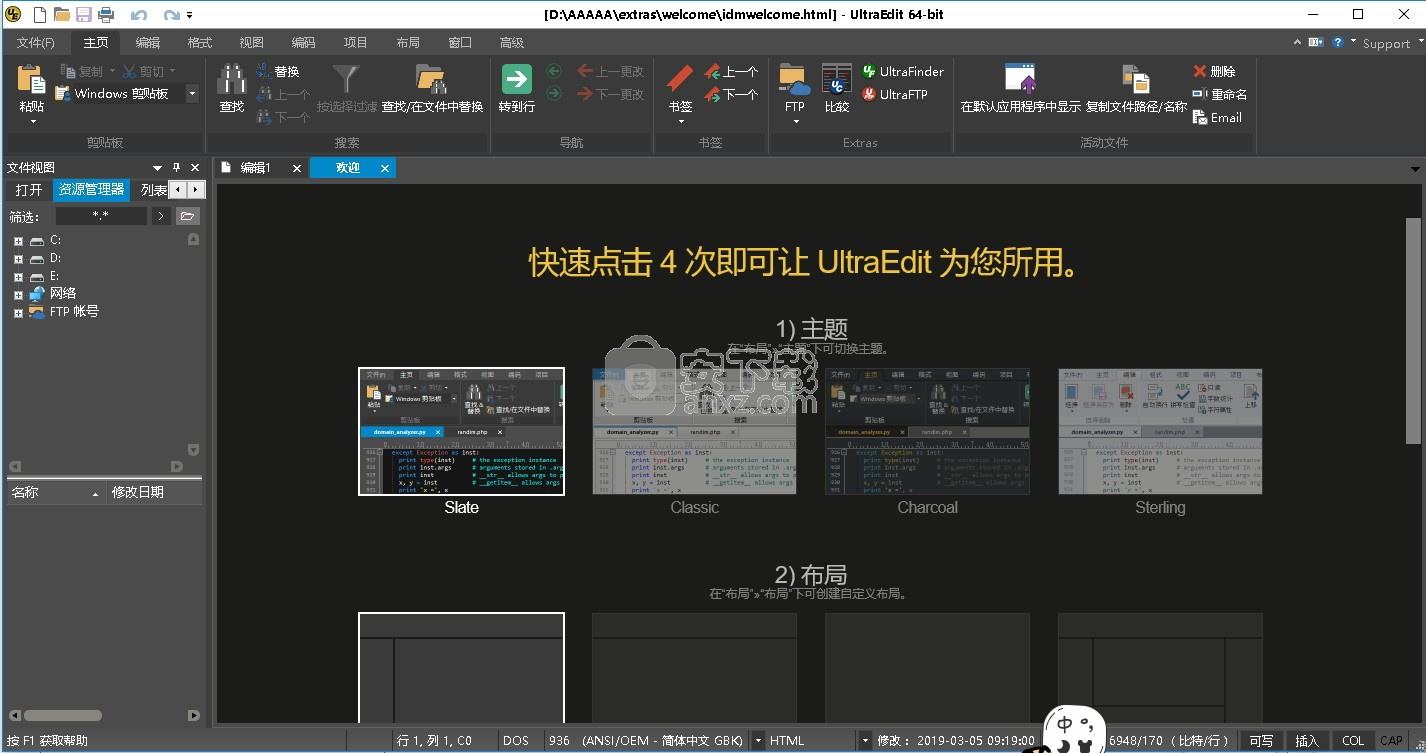Switch to the 布局 ribbon tab
Screen dimensions: 1426x753
(x=408, y=43)
